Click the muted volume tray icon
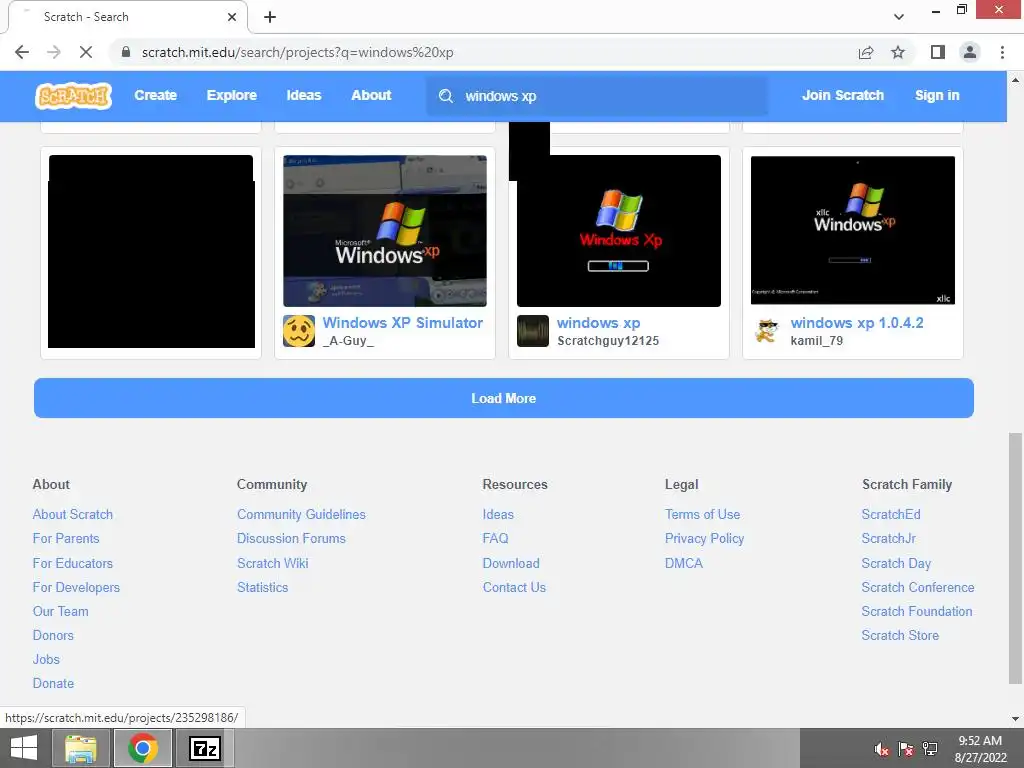 coord(882,749)
